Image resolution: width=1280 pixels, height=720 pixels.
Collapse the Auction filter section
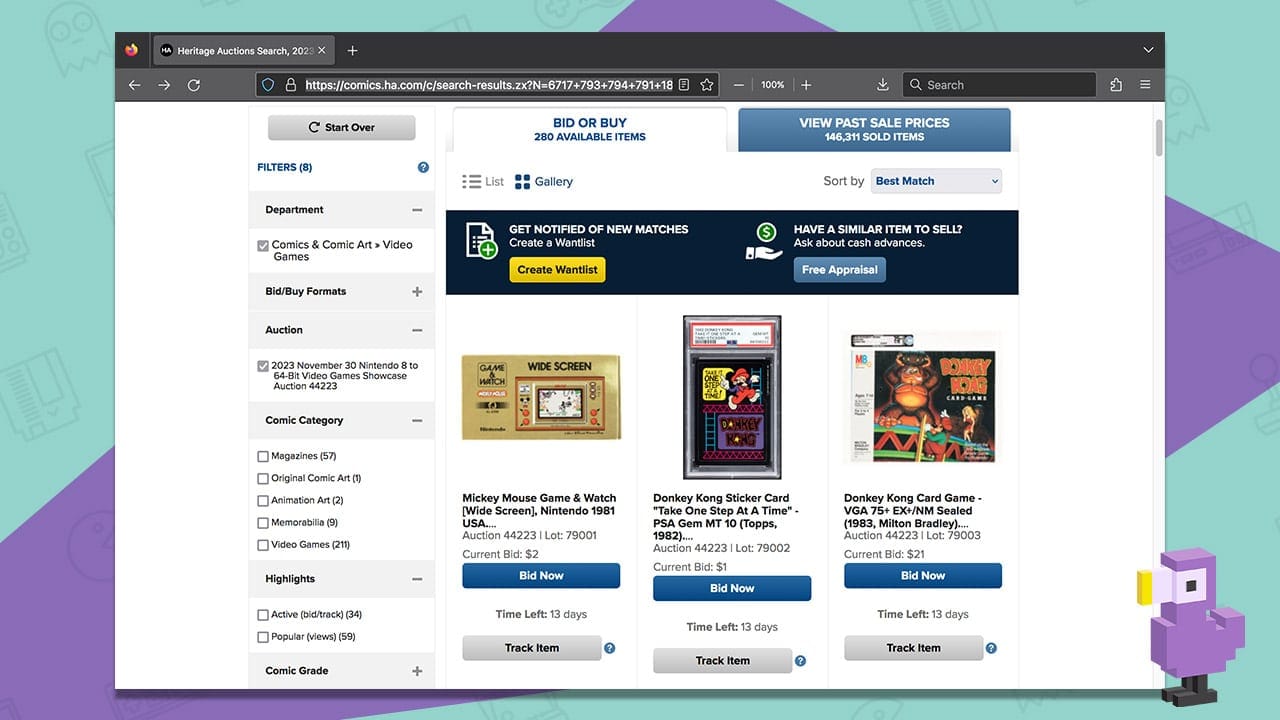point(417,330)
